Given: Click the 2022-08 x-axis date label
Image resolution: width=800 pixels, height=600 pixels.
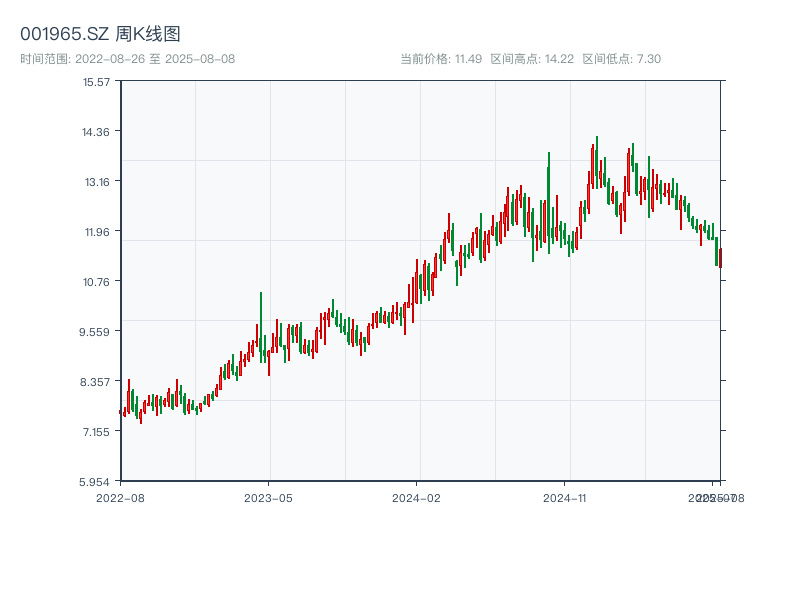Looking at the screenshot, I should point(120,497).
